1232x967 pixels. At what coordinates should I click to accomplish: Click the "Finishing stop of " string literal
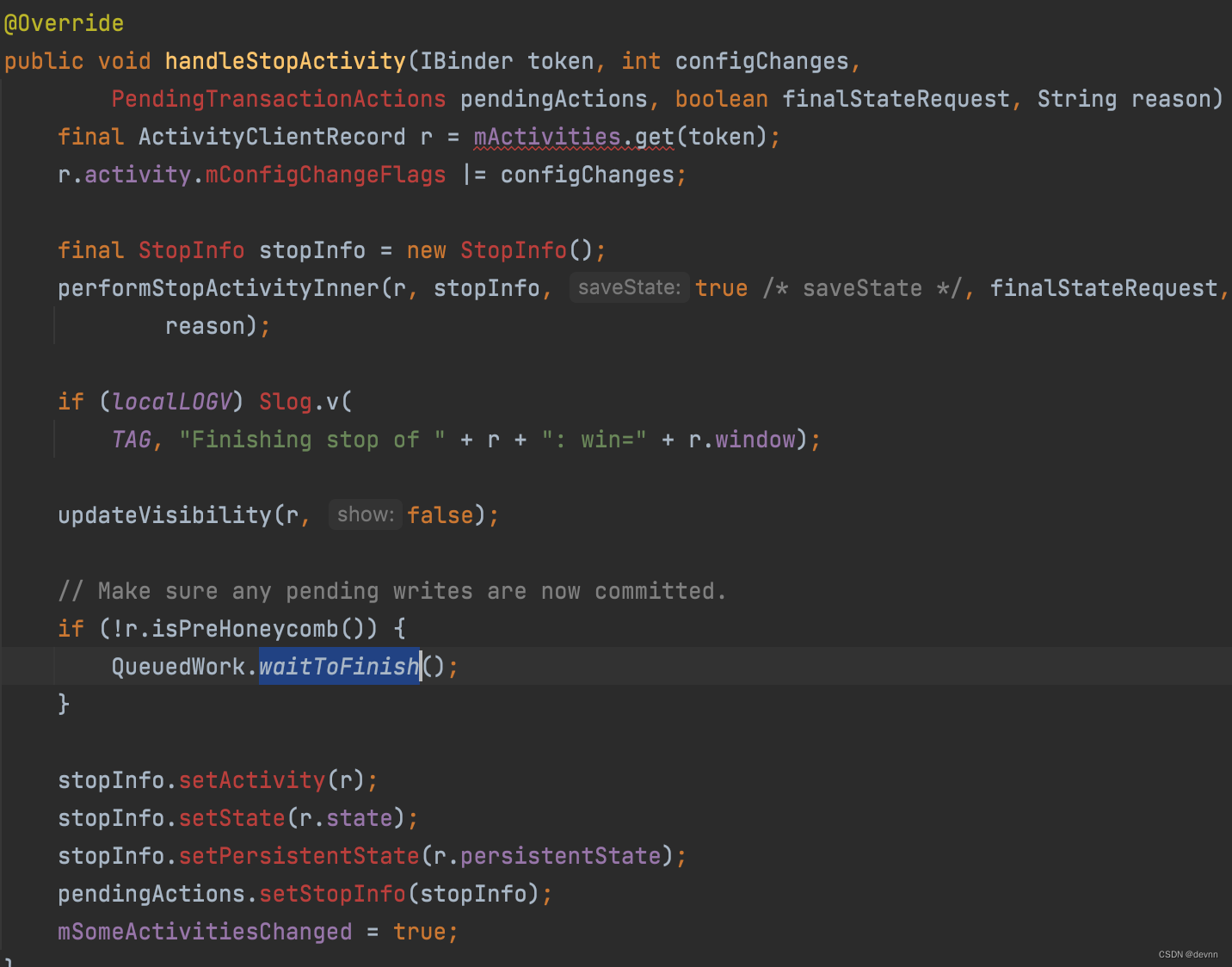pyautogui.click(x=312, y=440)
